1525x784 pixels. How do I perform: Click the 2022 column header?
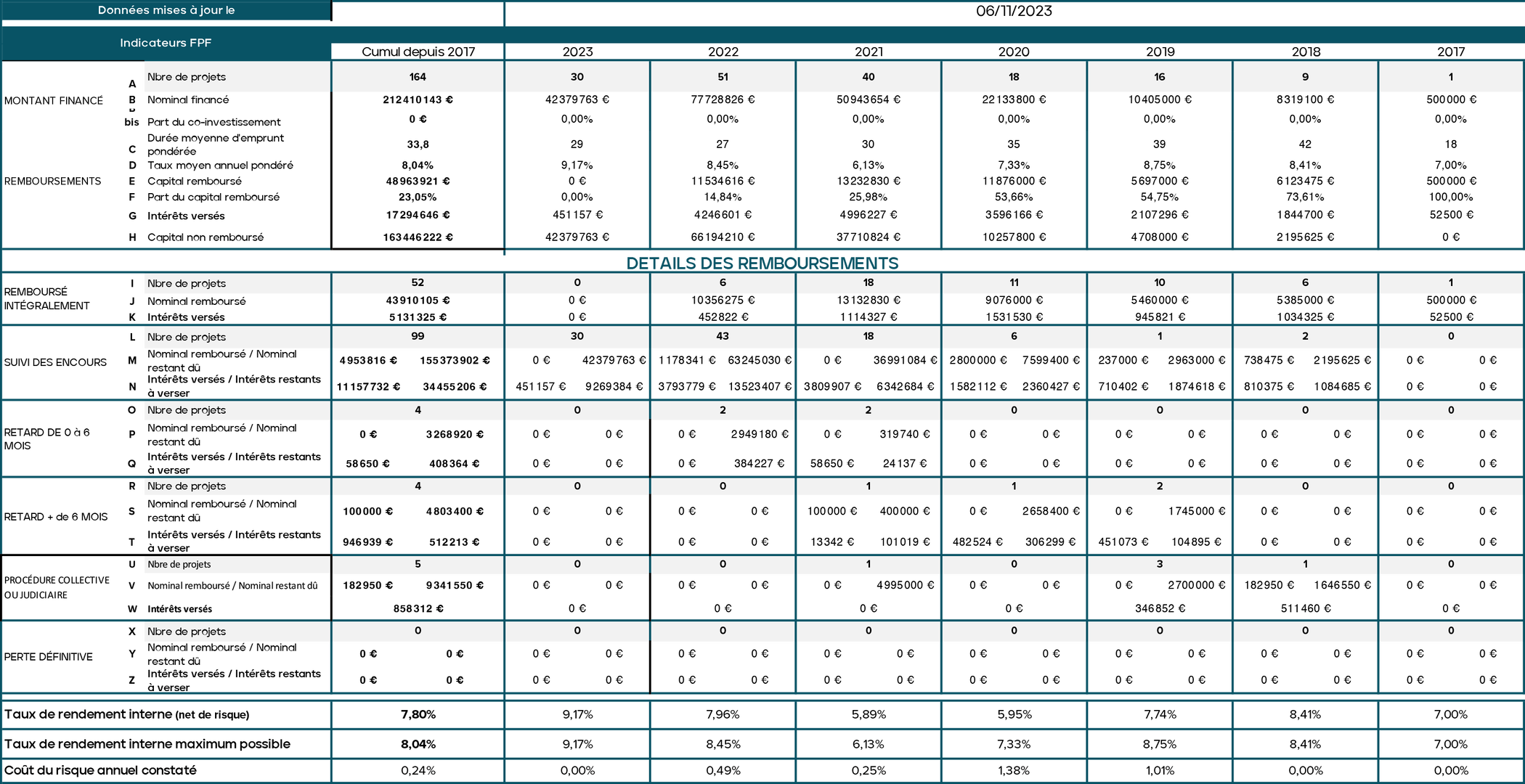click(x=723, y=52)
